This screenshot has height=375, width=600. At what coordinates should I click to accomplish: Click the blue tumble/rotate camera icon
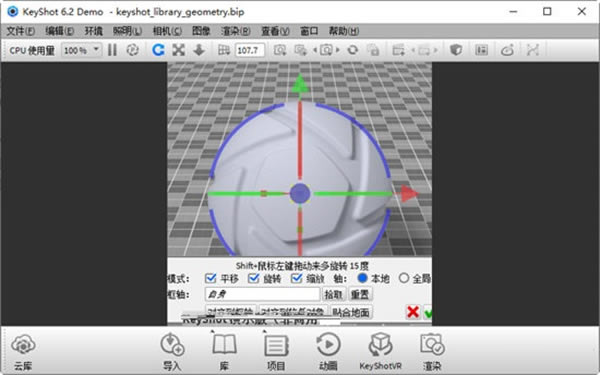158,50
